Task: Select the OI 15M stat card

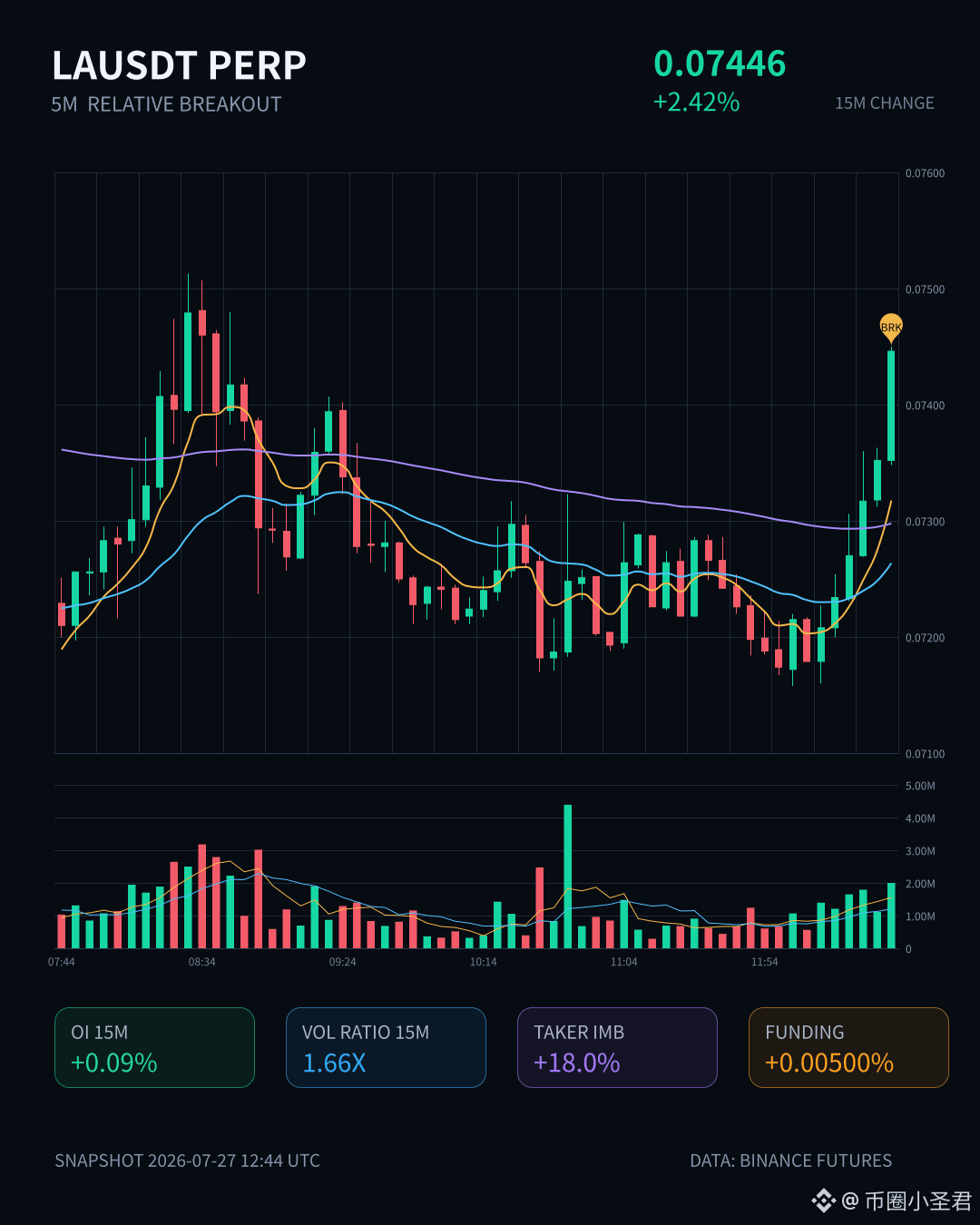Action: click(x=154, y=1047)
